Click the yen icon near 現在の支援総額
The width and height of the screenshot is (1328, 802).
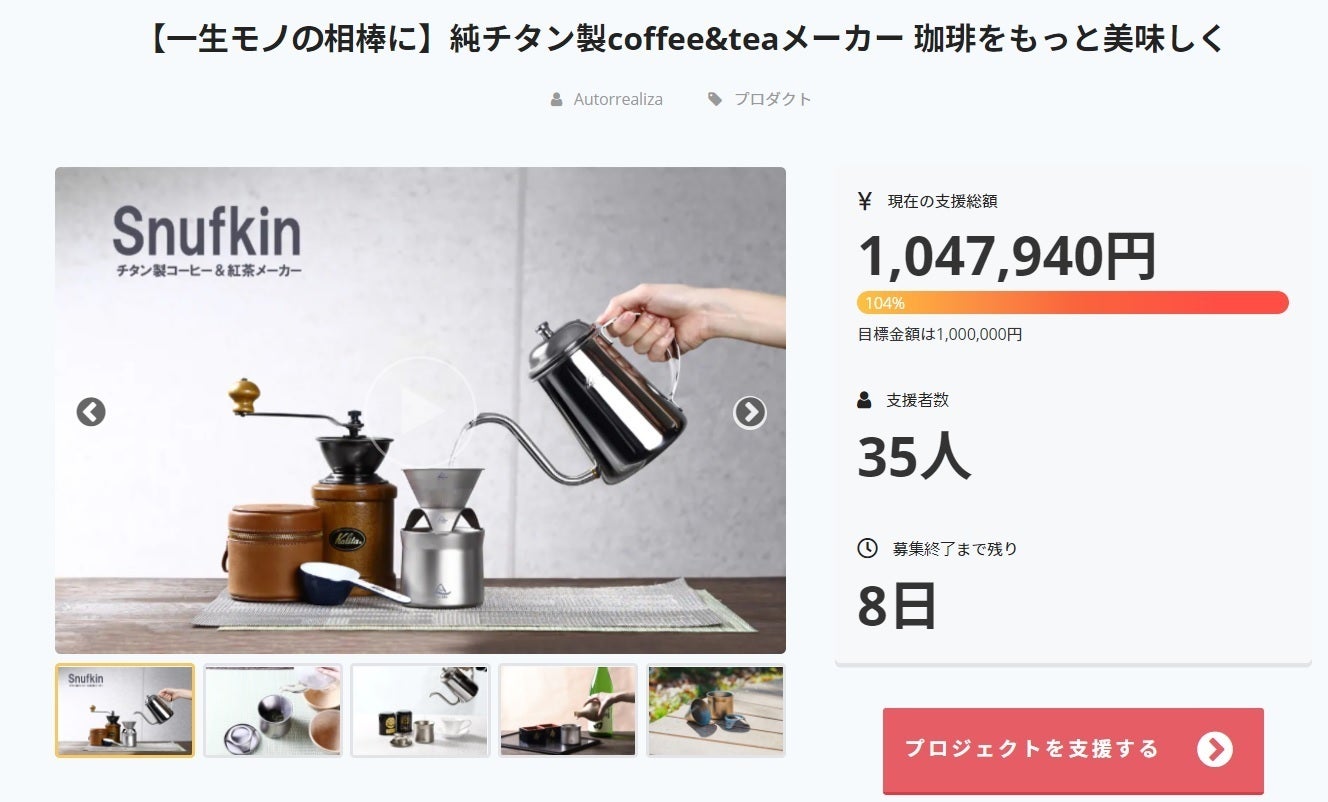coord(865,201)
